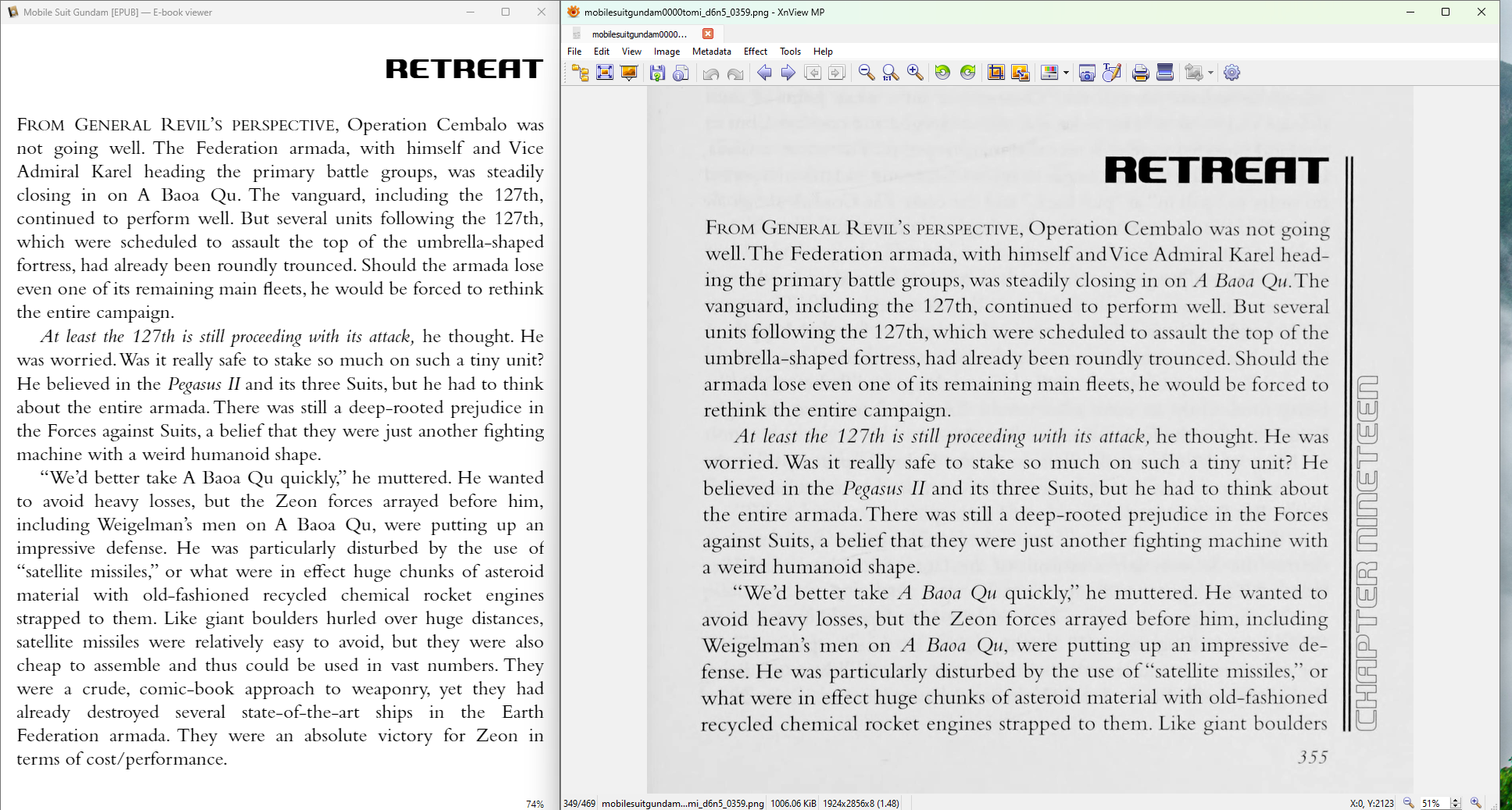The height and width of the screenshot is (810, 1512).
Task: Click status bar zoom-out magnifier icon
Action: point(1409,803)
